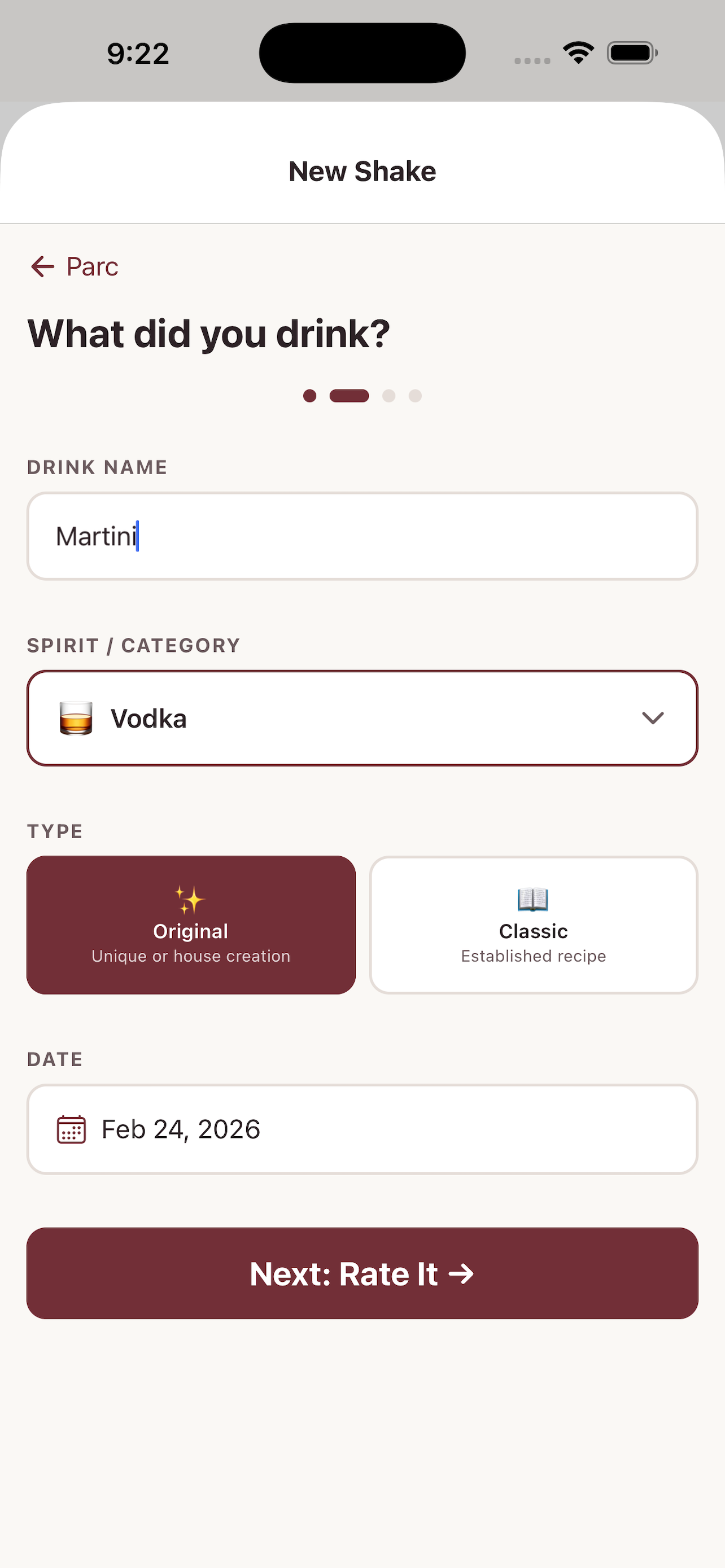The width and height of the screenshot is (725, 1568).
Task: Go to first step progress dot
Action: 310,396
